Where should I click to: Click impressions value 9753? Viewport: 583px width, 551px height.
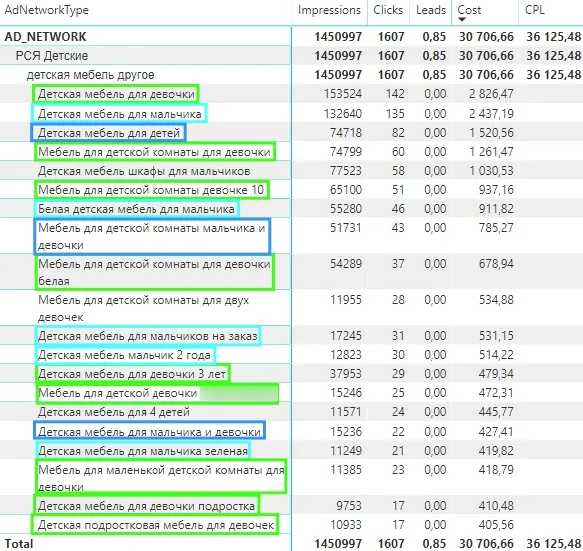[349, 505]
